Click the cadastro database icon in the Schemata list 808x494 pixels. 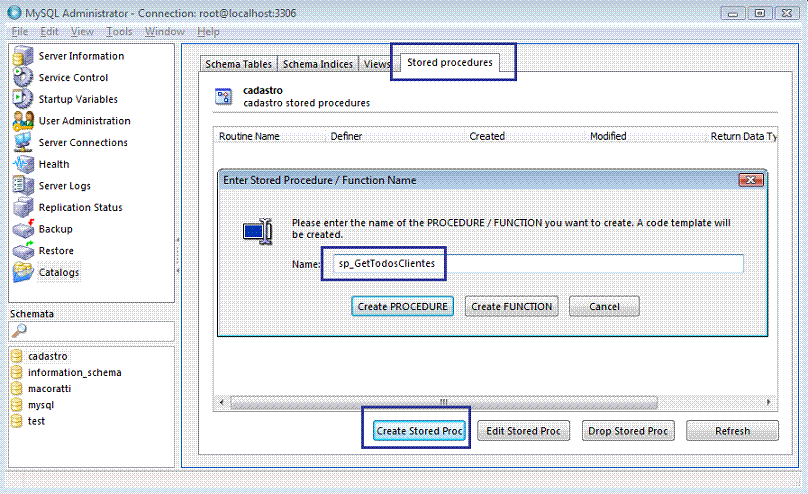[x=17, y=356]
